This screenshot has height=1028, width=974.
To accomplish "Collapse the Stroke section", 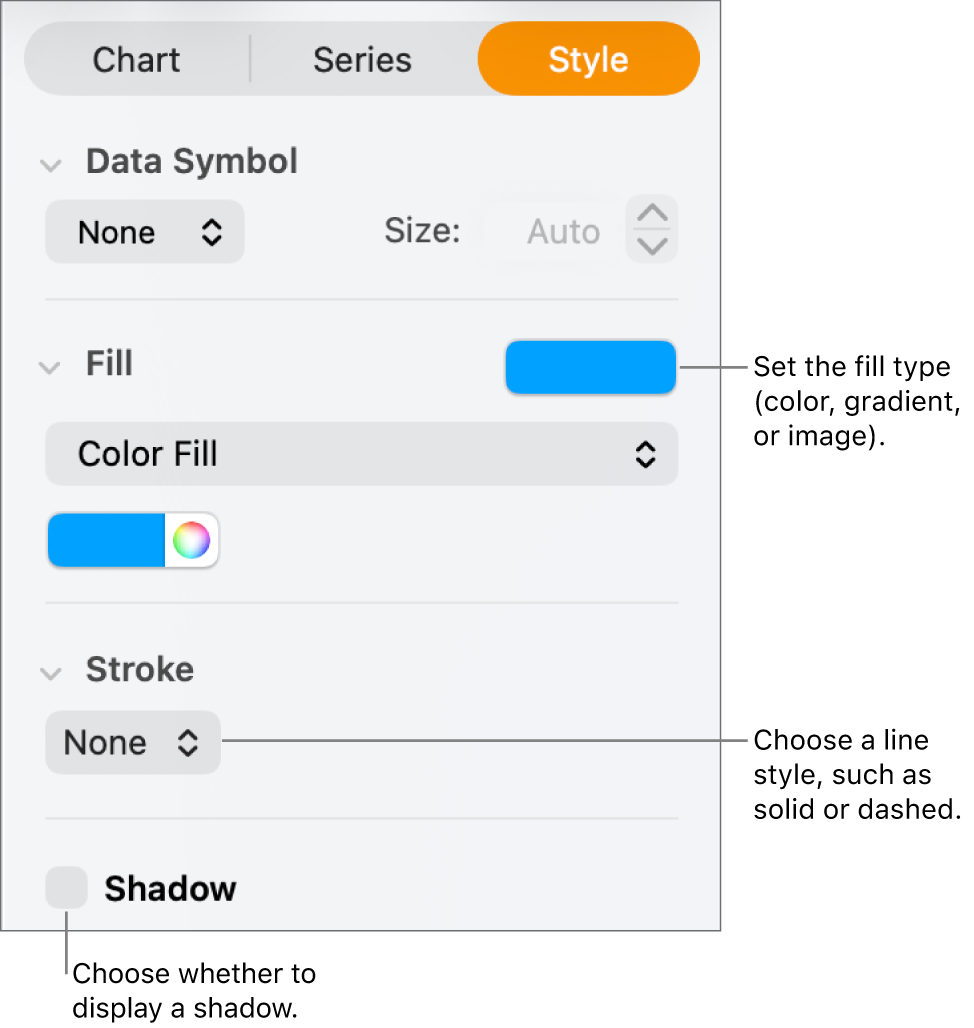I will (x=50, y=673).
